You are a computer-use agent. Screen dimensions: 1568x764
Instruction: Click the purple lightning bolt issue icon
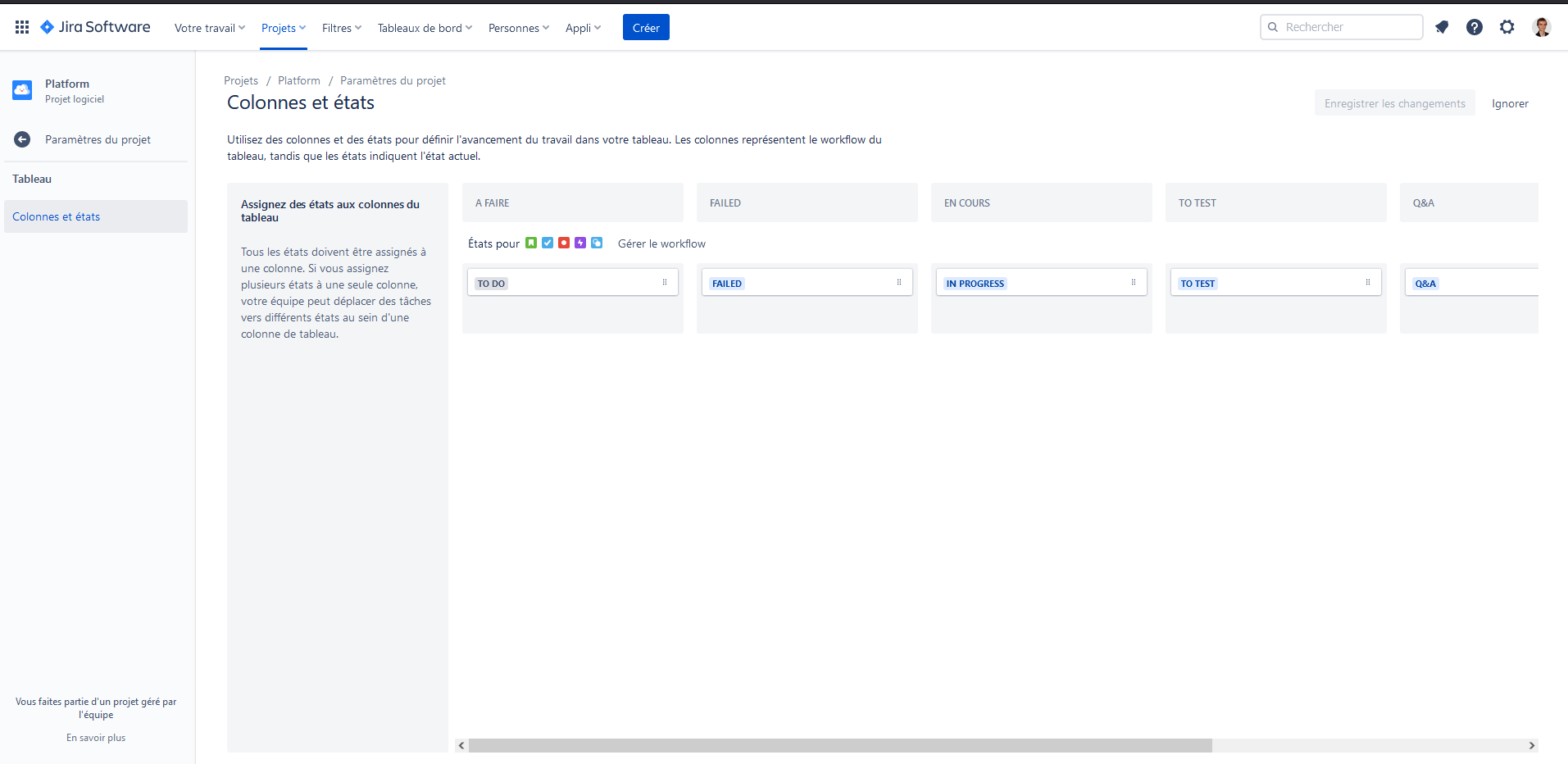[579, 243]
